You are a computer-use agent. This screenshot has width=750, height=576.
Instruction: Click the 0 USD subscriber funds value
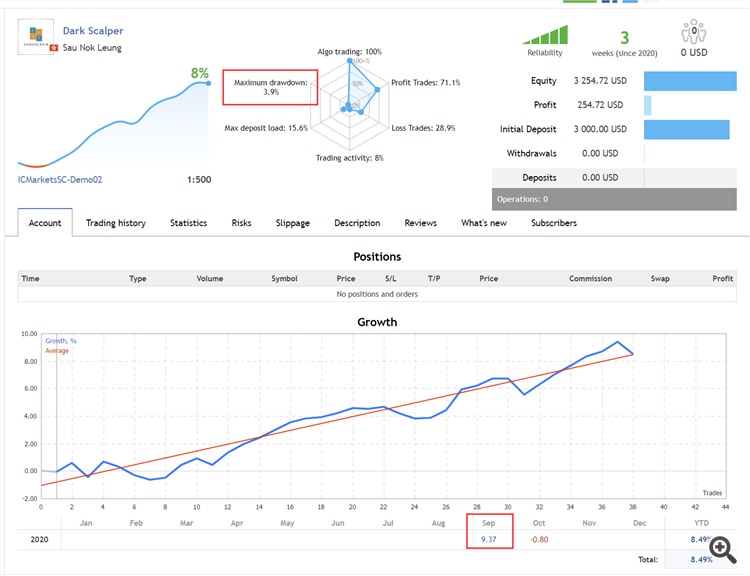click(694, 53)
